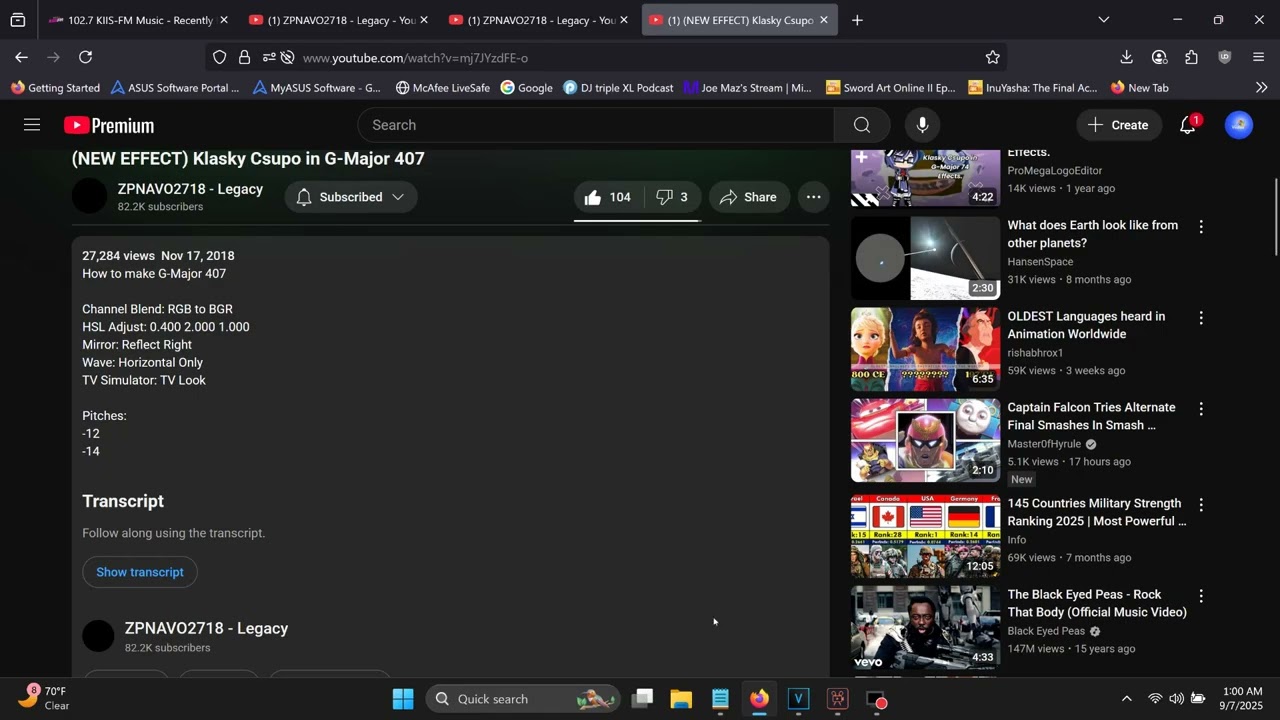The width and height of the screenshot is (1280, 720).
Task: Open the Windows Start menu
Action: [x=403, y=699]
